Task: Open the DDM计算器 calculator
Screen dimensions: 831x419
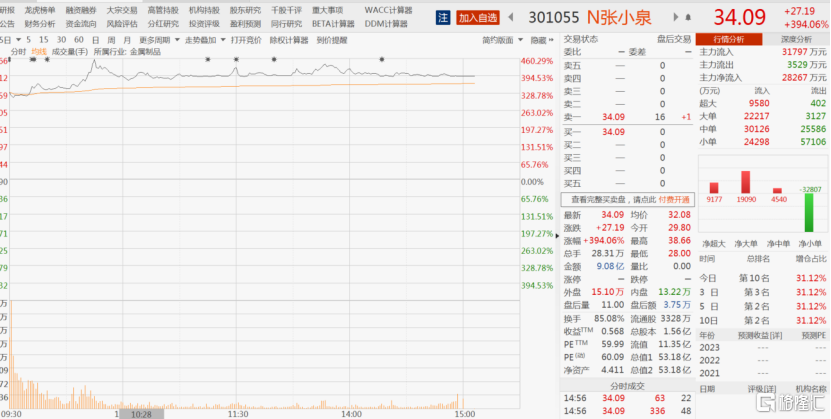Action: 386,24
